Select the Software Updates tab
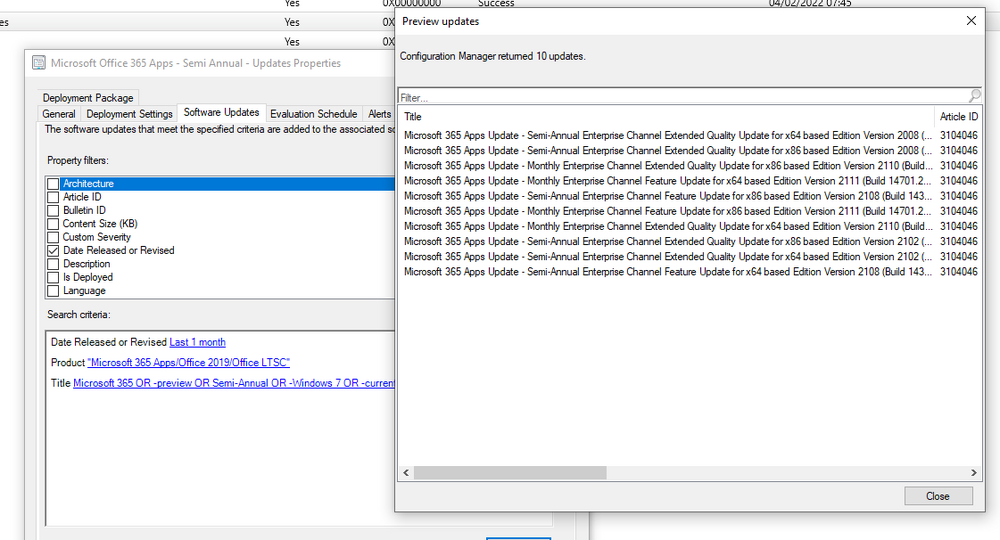The width and height of the screenshot is (1000, 540). (x=221, y=112)
